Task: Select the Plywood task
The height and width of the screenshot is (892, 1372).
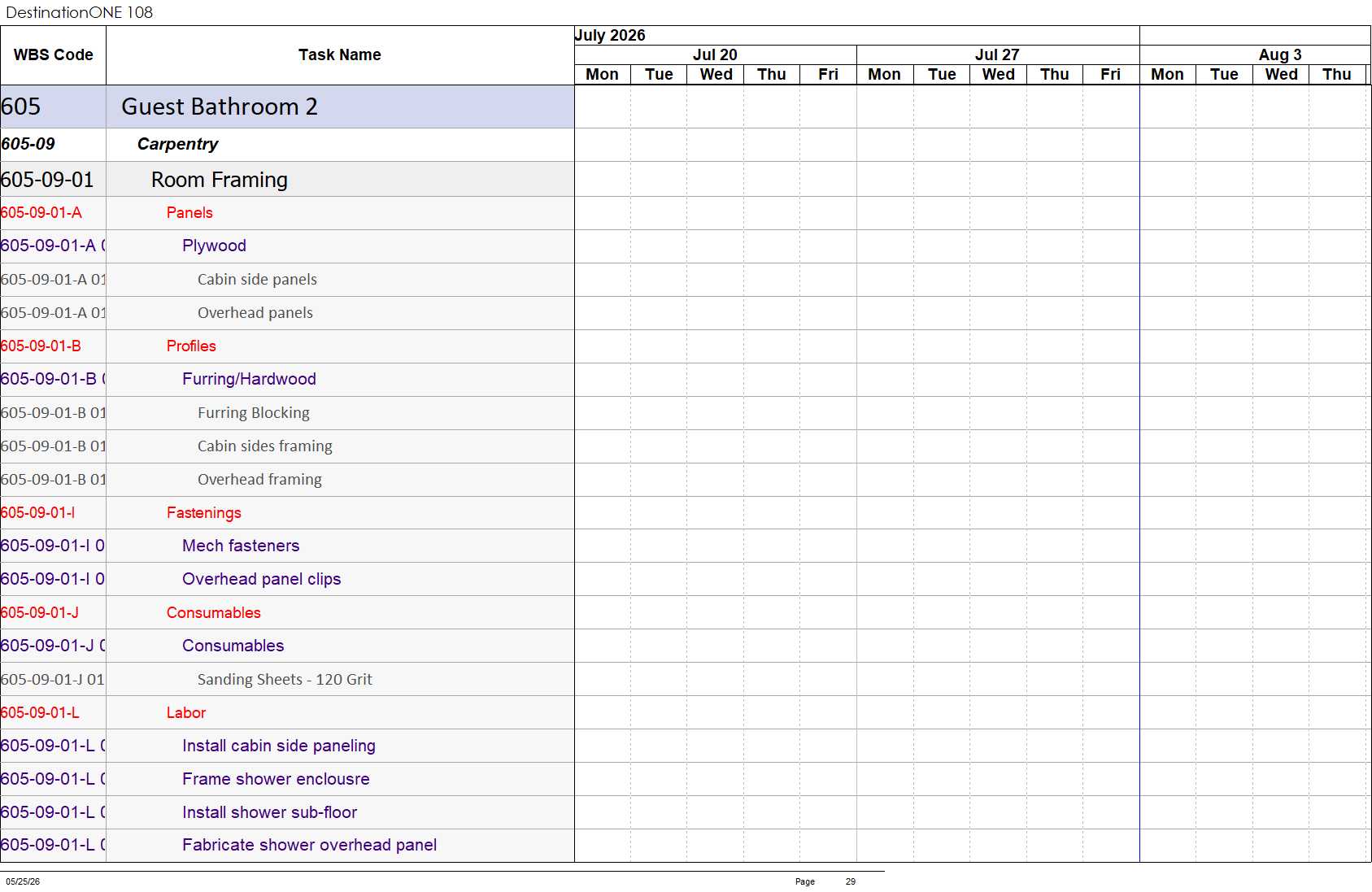Action: coord(287,246)
